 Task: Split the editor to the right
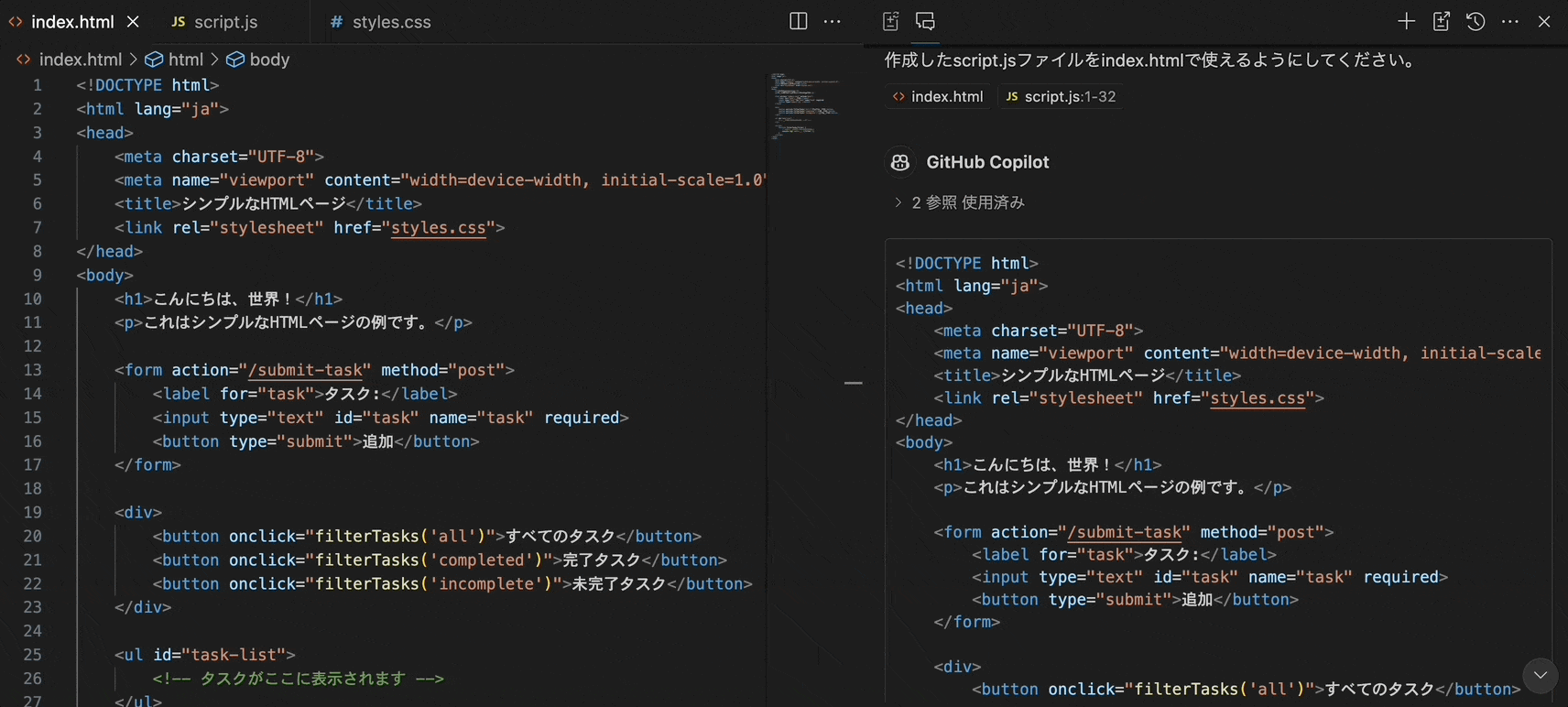[799, 21]
